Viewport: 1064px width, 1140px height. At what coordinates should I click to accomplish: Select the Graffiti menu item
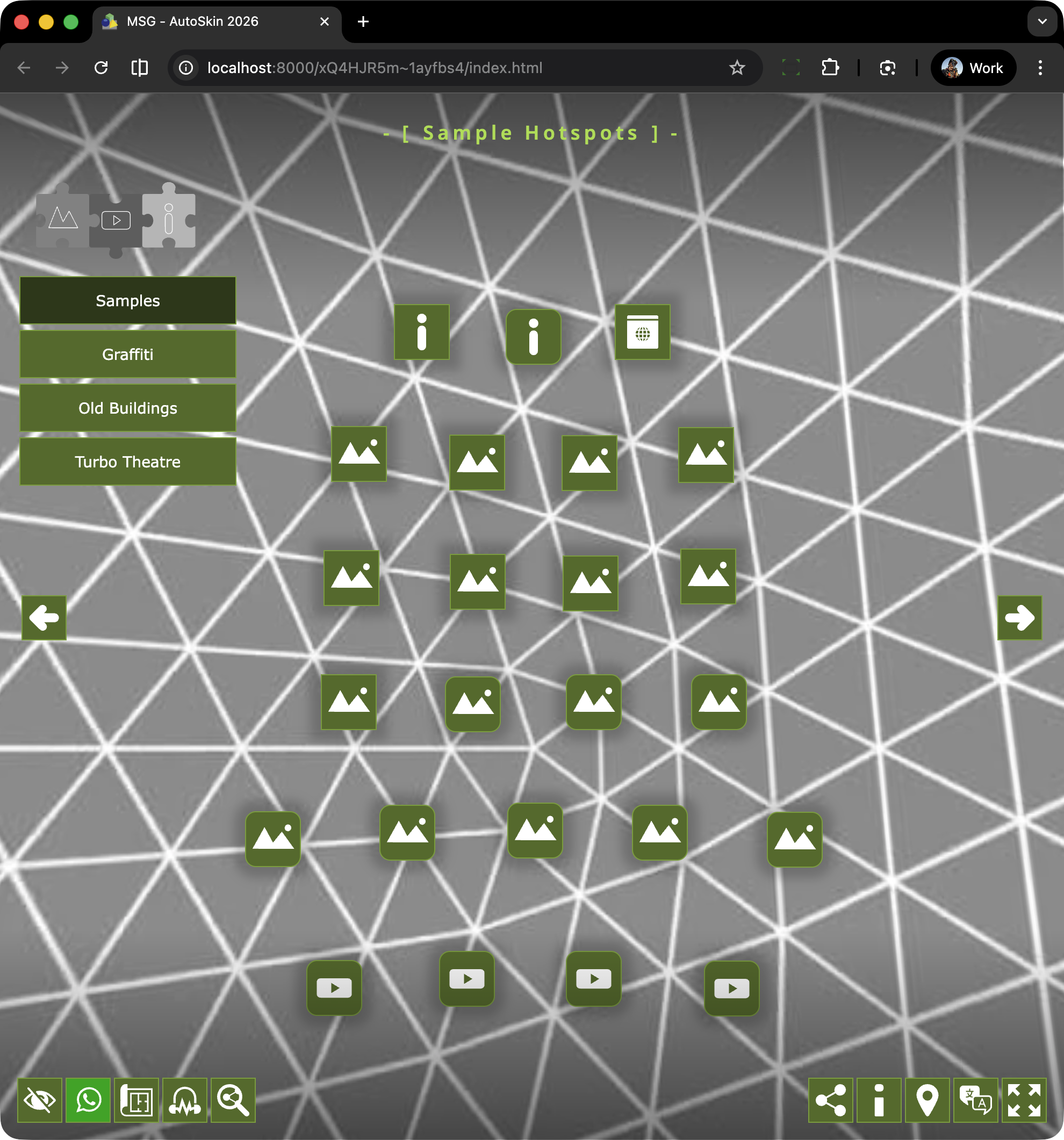click(127, 355)
